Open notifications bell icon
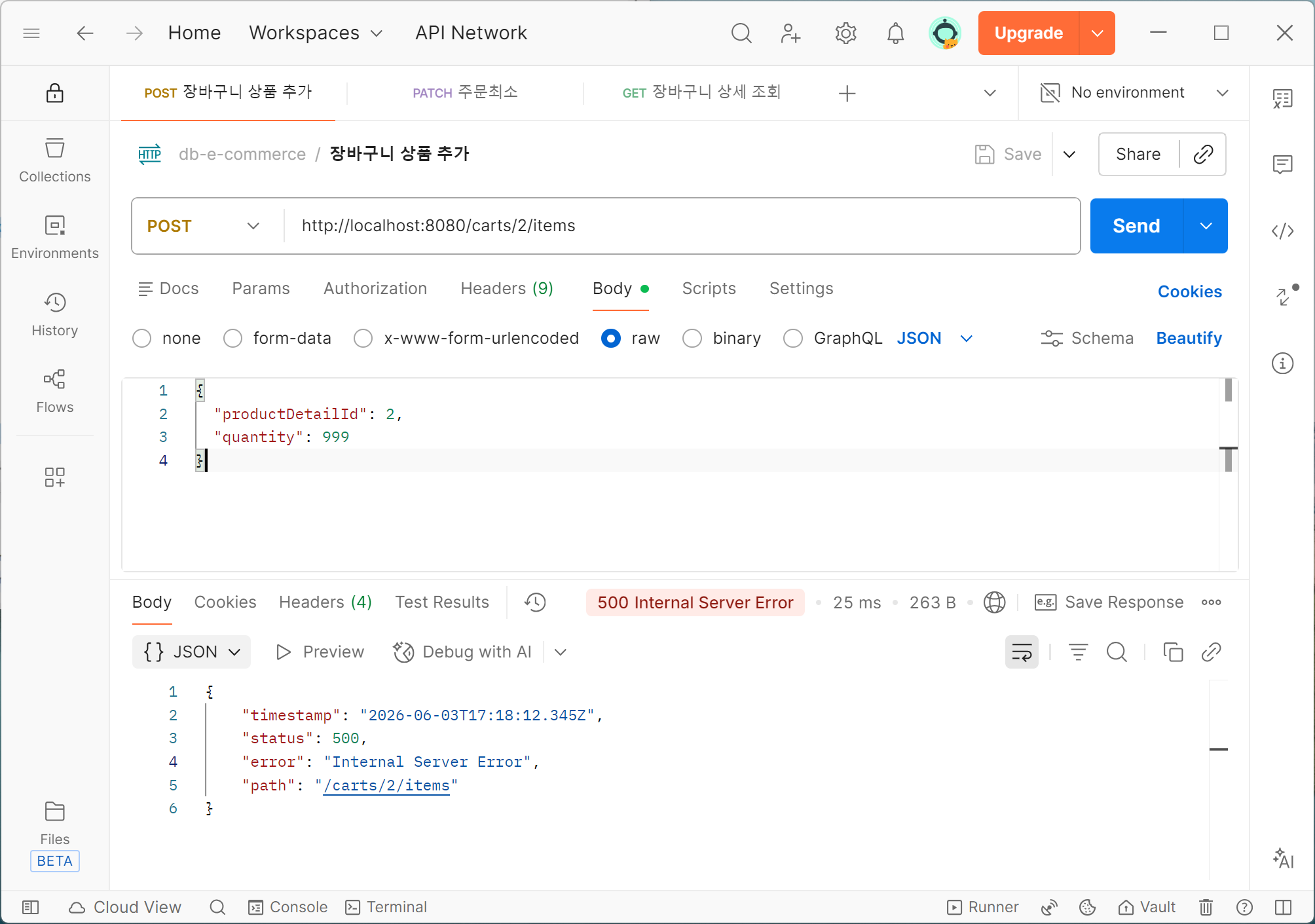The width and height of the screenshot is (1315, 924). pyautogui.click(x=895, y=33)
